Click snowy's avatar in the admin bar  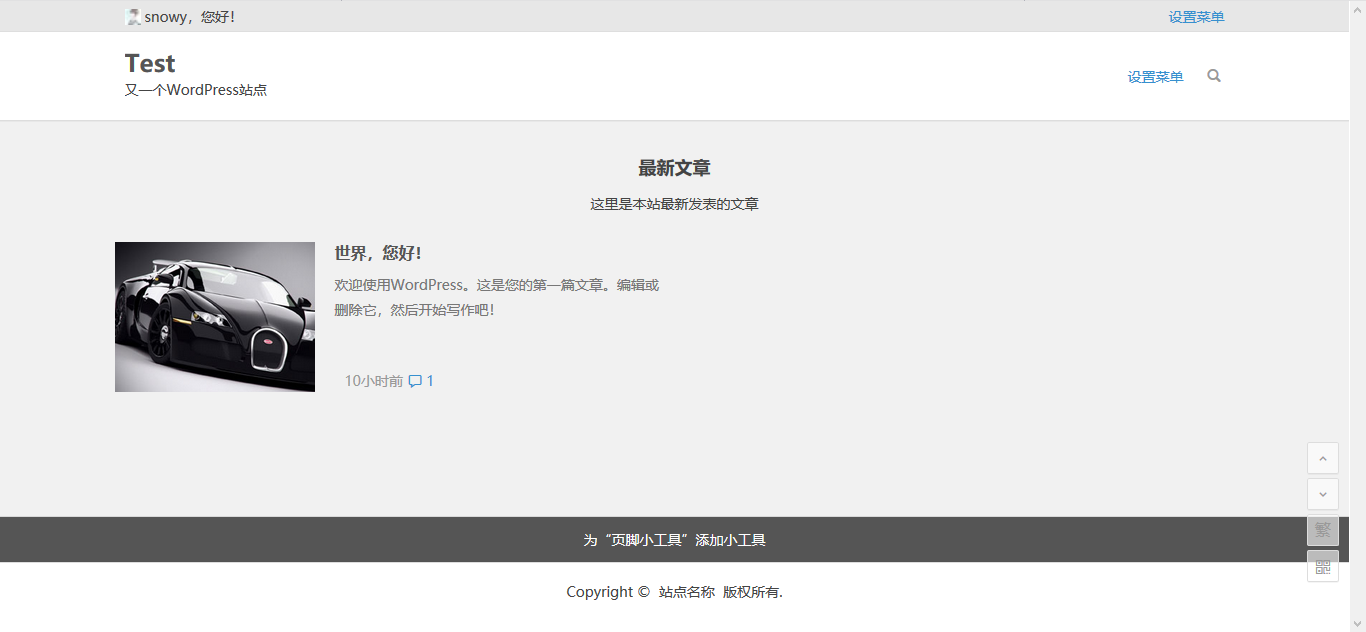coord(132,16)
